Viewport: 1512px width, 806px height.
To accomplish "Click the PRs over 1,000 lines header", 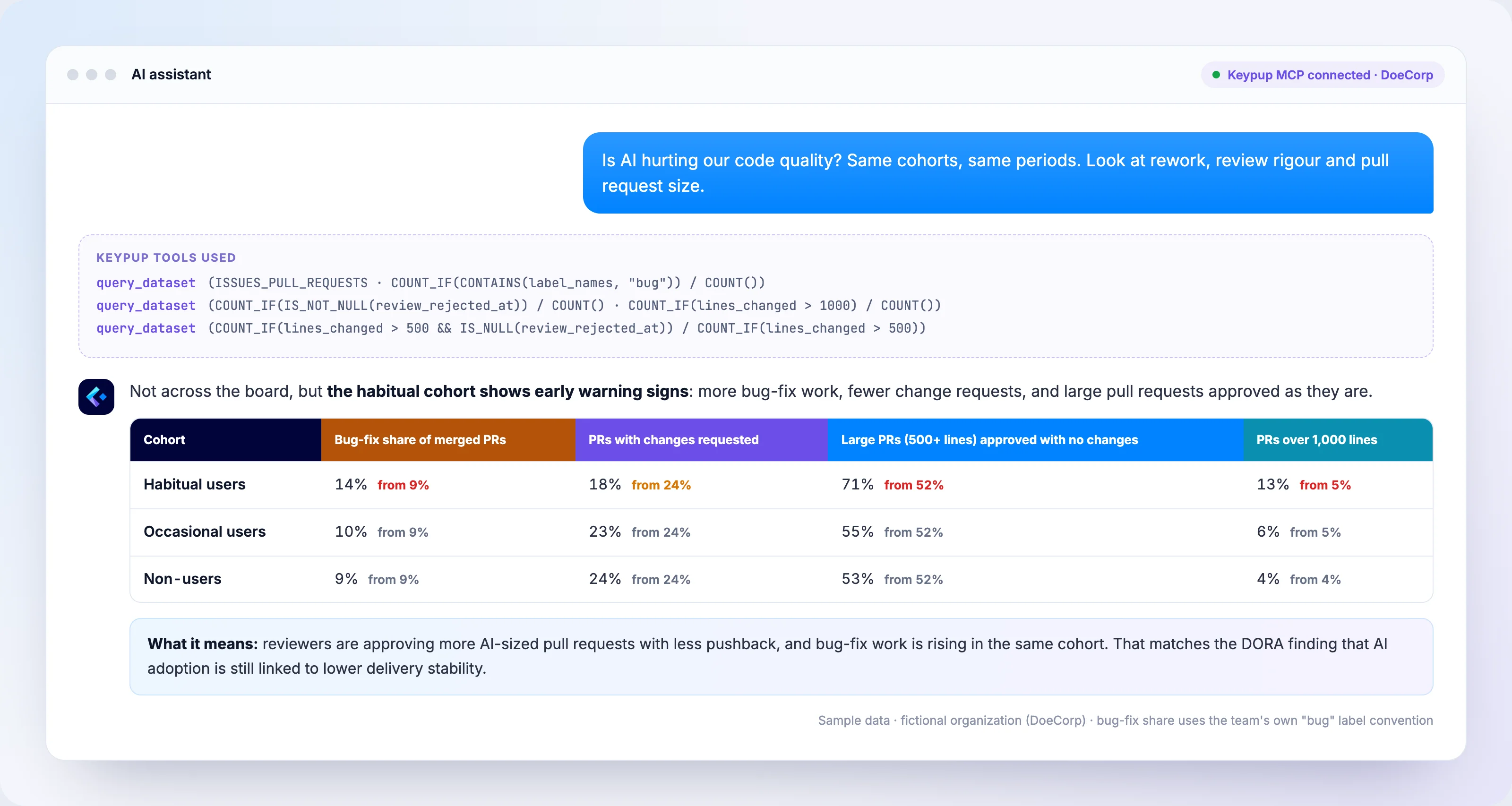I will click(x=1338, y=440).
